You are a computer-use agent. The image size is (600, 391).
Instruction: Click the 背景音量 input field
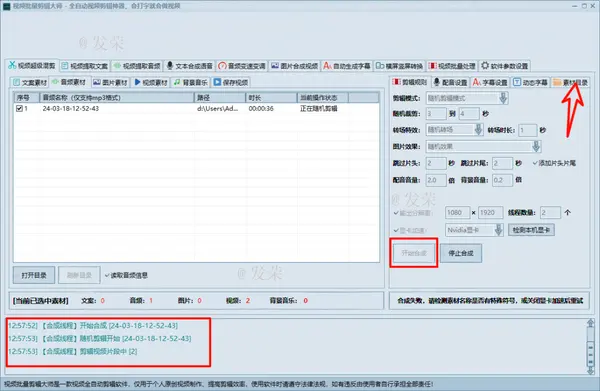click(x=502, y=180)
